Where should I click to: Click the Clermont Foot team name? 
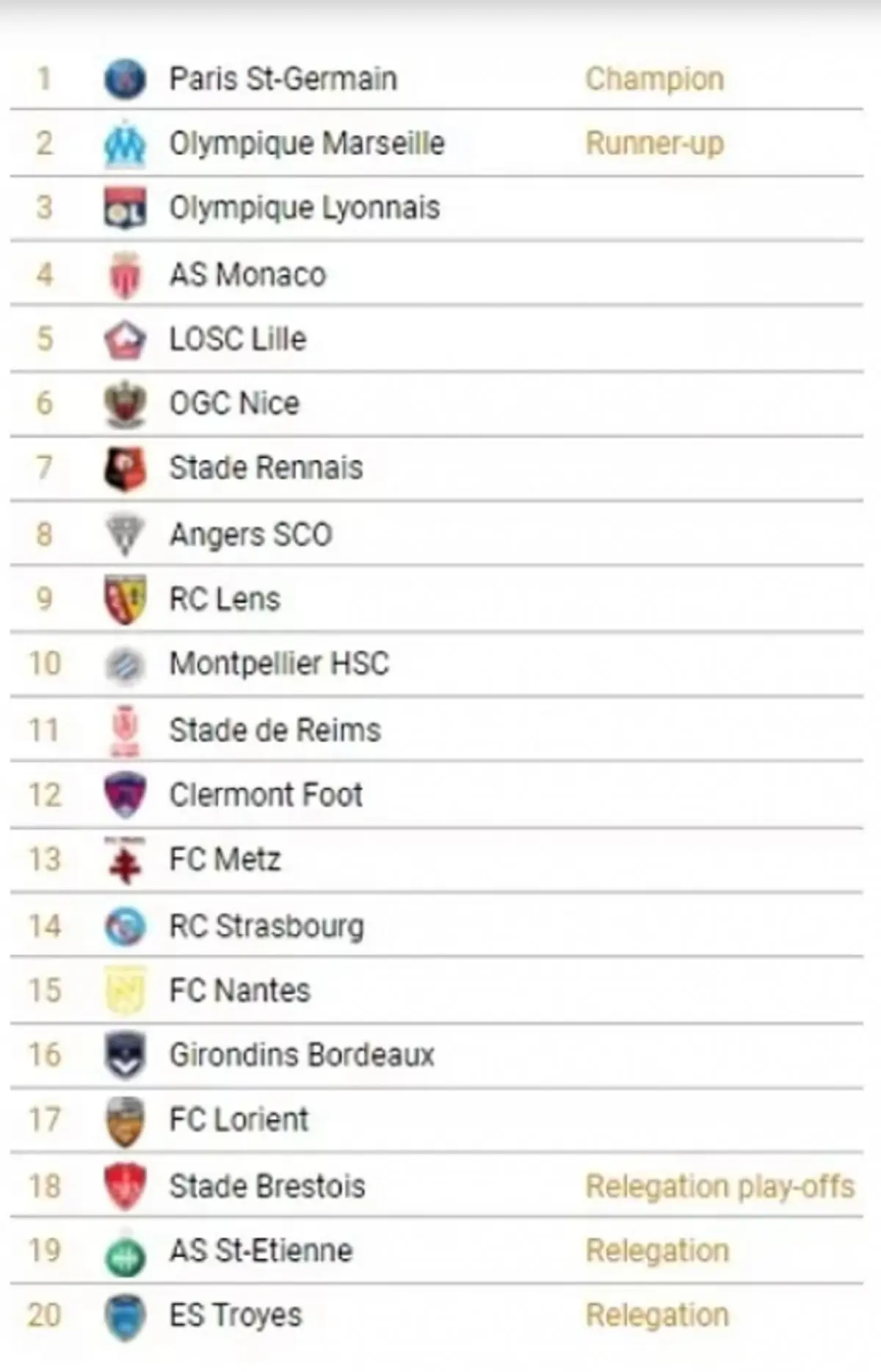tap(266, 794)
